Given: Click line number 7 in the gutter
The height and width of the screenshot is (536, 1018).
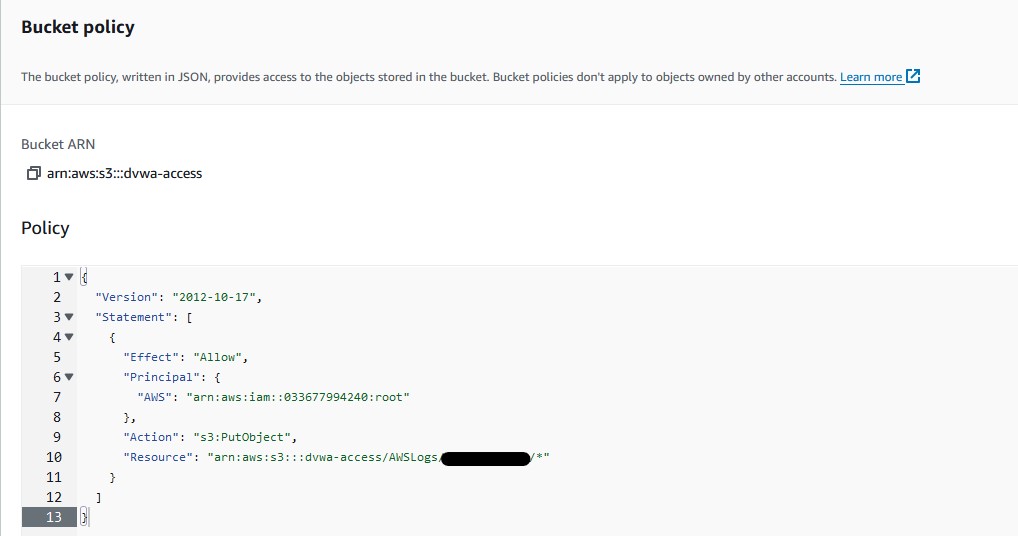Looking at the screenshot, I should [57, 397].
